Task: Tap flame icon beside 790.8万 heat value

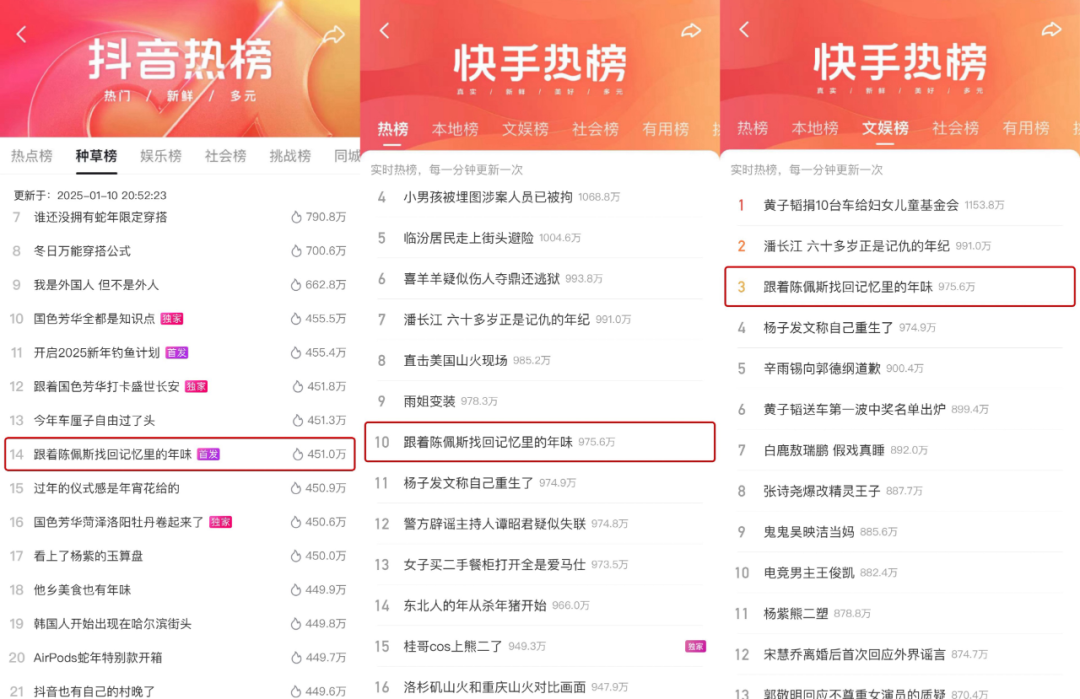Action: [296, 217]
